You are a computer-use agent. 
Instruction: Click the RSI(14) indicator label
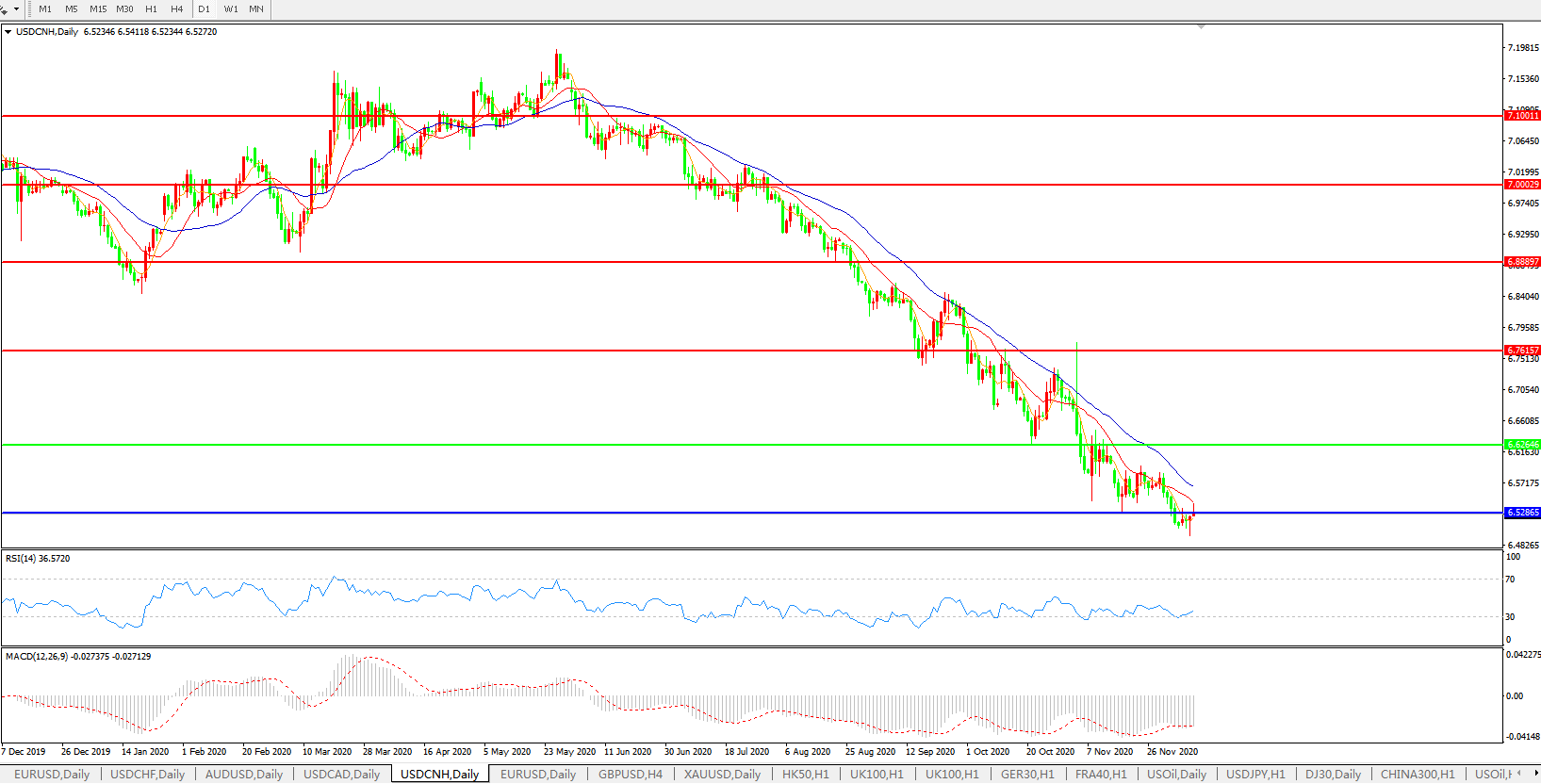[x=38, y=559]
